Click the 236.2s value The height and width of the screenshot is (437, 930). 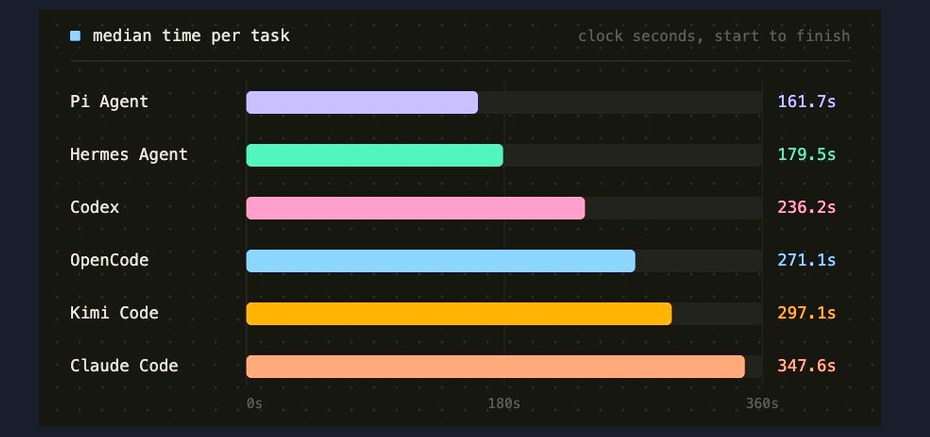[806, 208]
